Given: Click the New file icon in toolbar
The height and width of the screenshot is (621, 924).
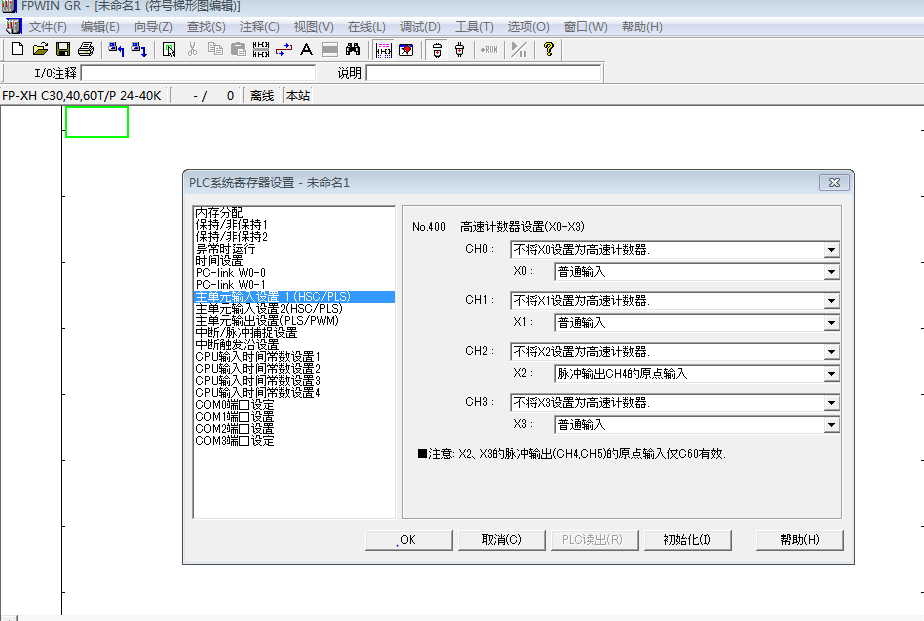Looking at the screenshot, I should point(17,49).
